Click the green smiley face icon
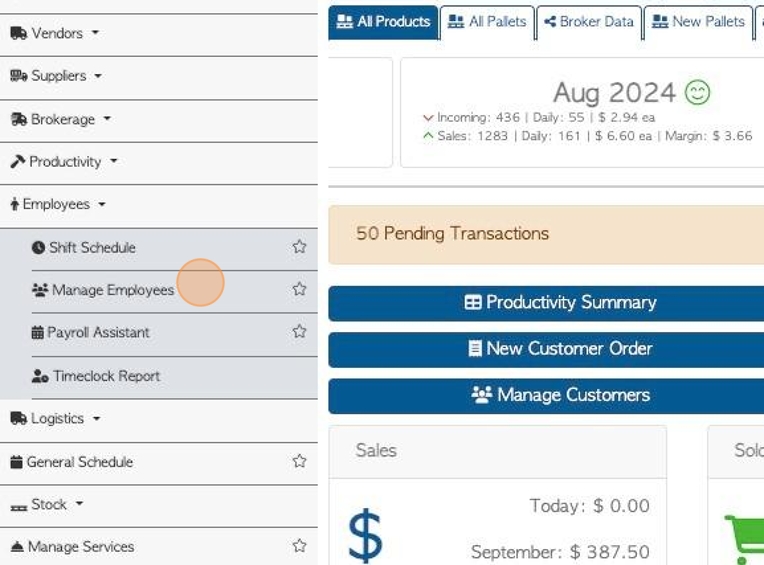764x565 pixels. point(697,92)
